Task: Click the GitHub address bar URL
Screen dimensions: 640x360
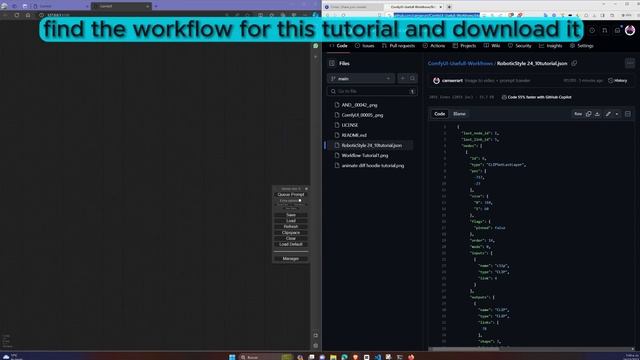Action: [436, 15]
